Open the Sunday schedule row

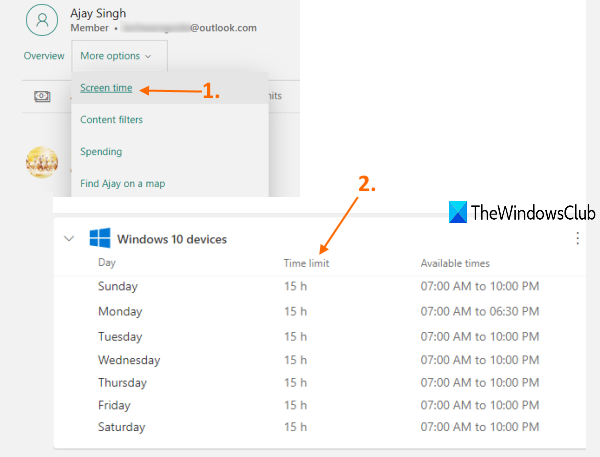pyautogui.click(x=118, y=287)
